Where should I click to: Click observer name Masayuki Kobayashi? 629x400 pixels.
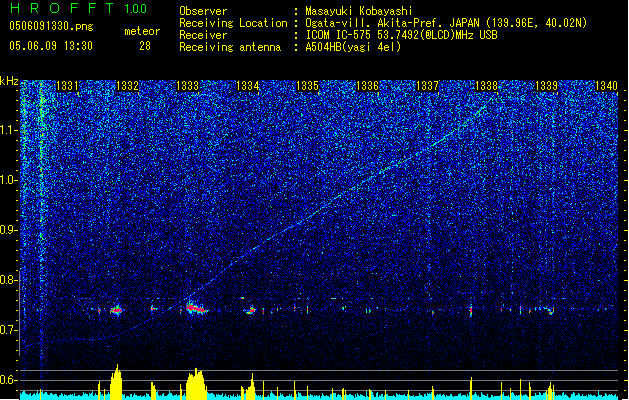(x=359, y=11)
